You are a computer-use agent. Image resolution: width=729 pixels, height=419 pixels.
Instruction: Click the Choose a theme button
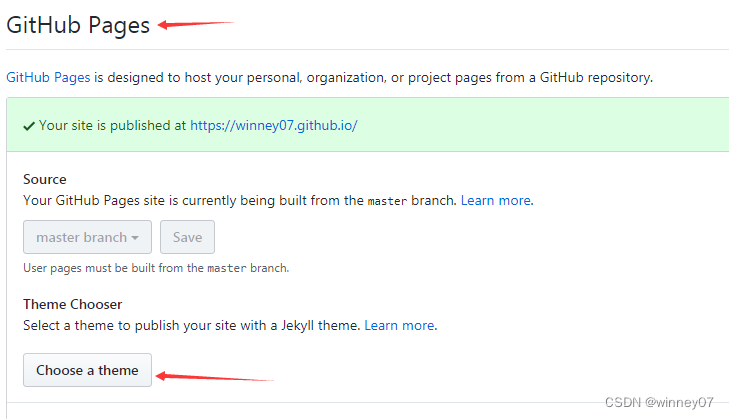[87, 370]
